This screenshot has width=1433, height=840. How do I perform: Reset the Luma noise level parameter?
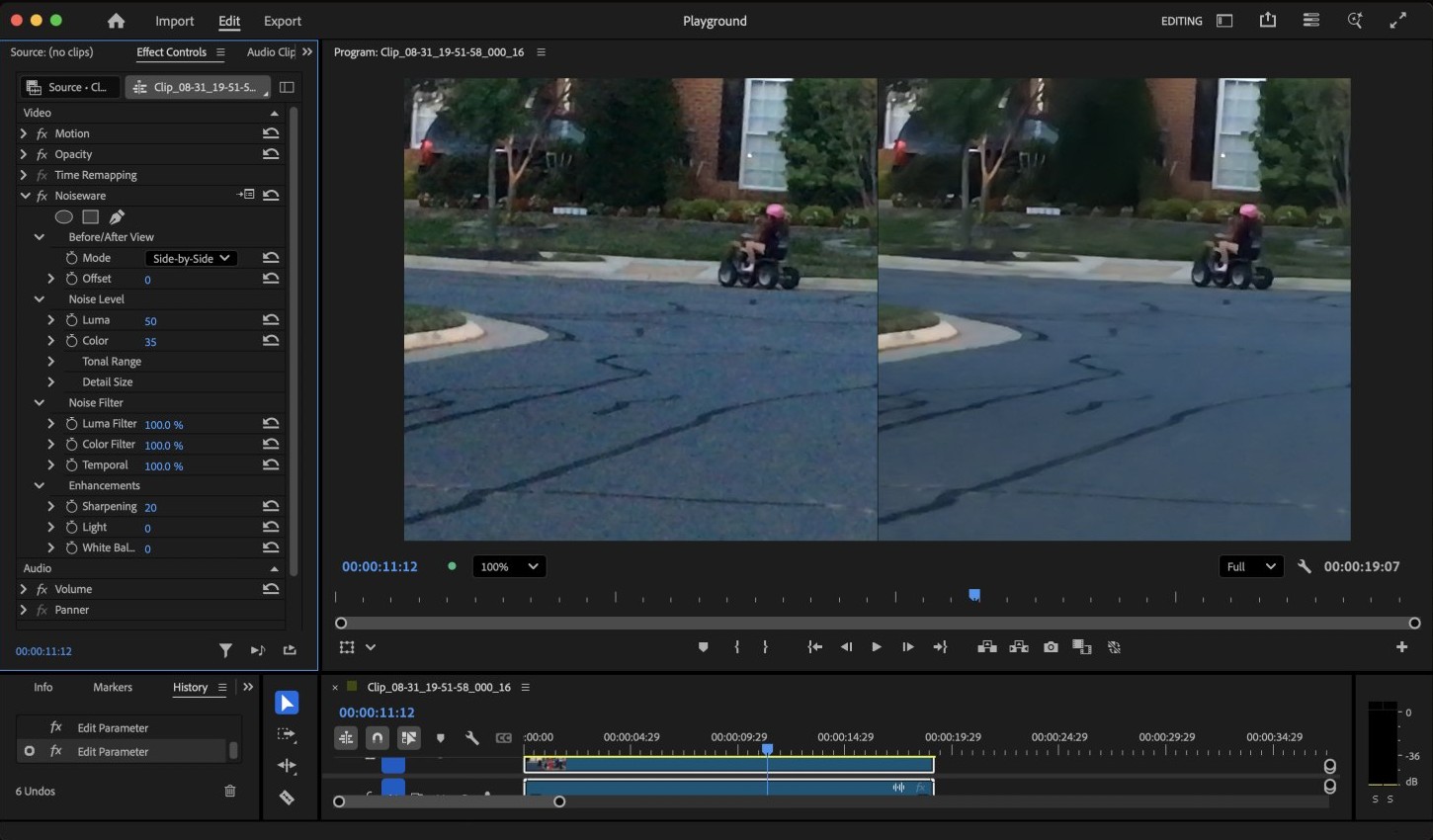tap(270, 320)
